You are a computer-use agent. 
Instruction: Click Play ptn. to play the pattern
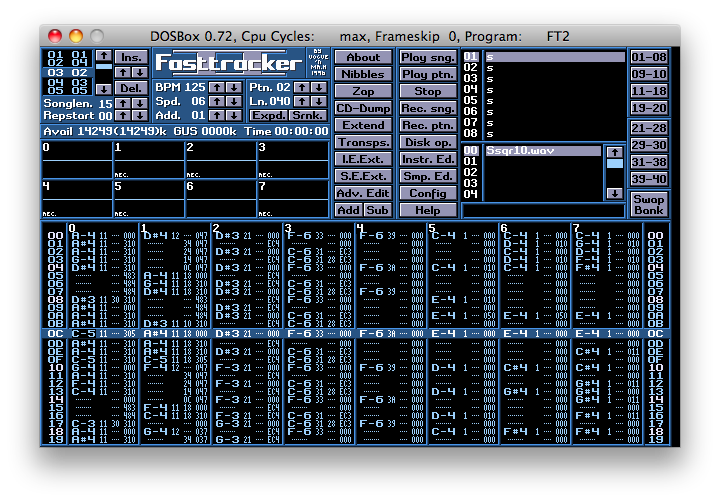coord(428,74)
